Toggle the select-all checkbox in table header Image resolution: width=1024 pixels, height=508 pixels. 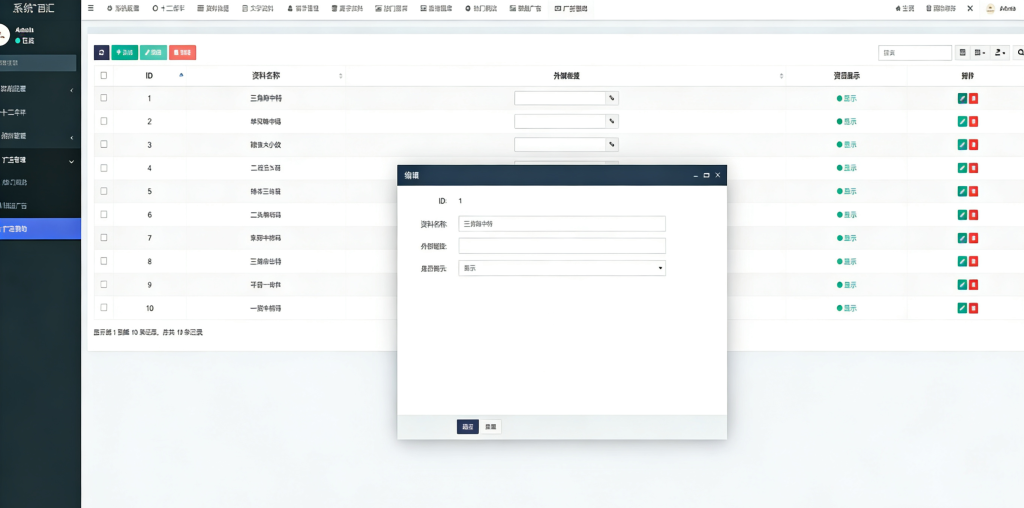click(x=103, y=75)
